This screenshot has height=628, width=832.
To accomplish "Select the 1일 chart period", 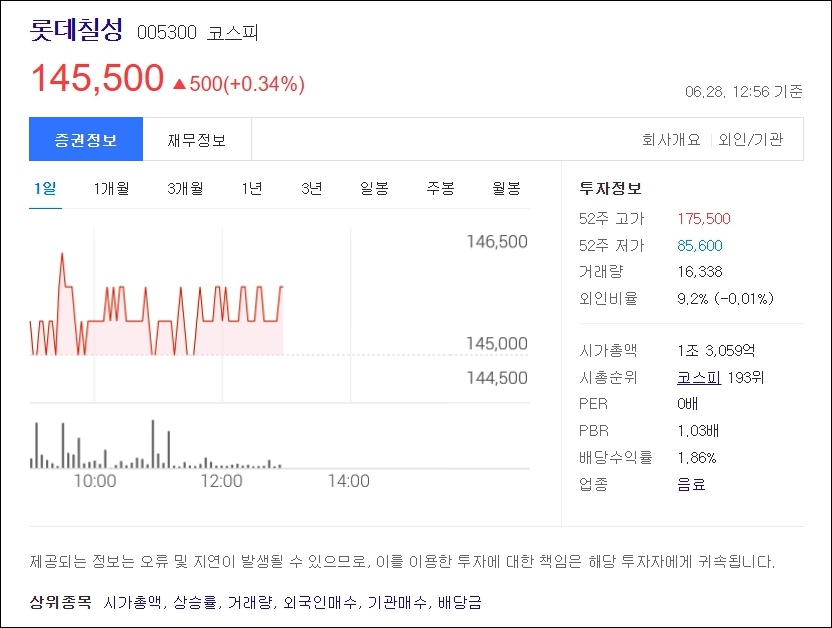I will click(45, 188).
